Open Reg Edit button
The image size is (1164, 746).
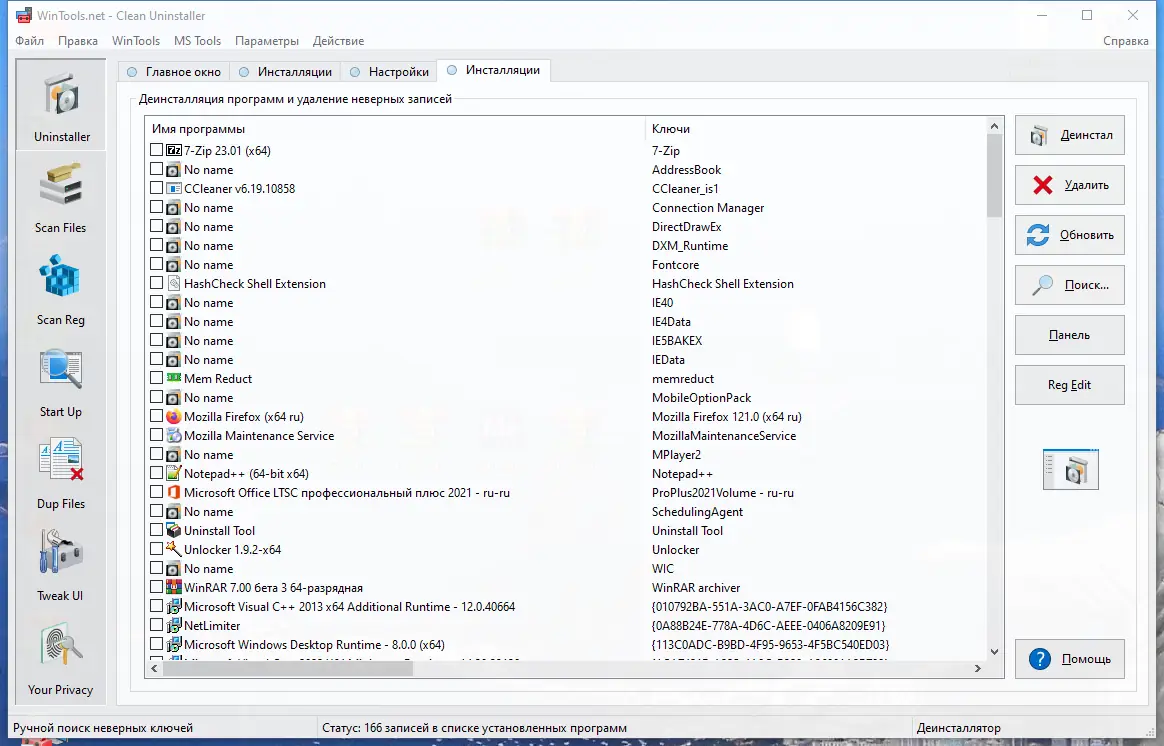[1070, 385]
